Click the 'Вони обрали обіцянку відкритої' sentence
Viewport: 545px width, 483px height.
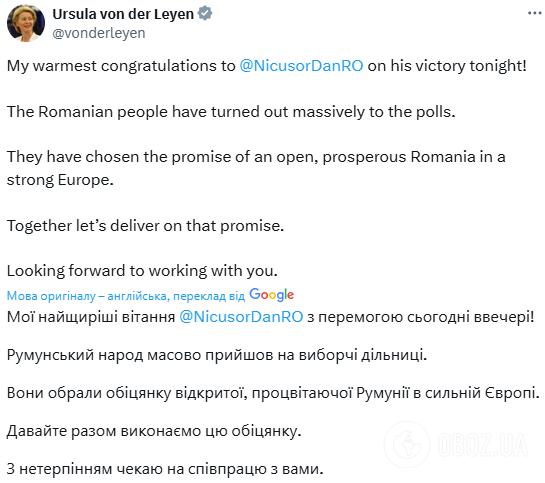coord(273,393)
